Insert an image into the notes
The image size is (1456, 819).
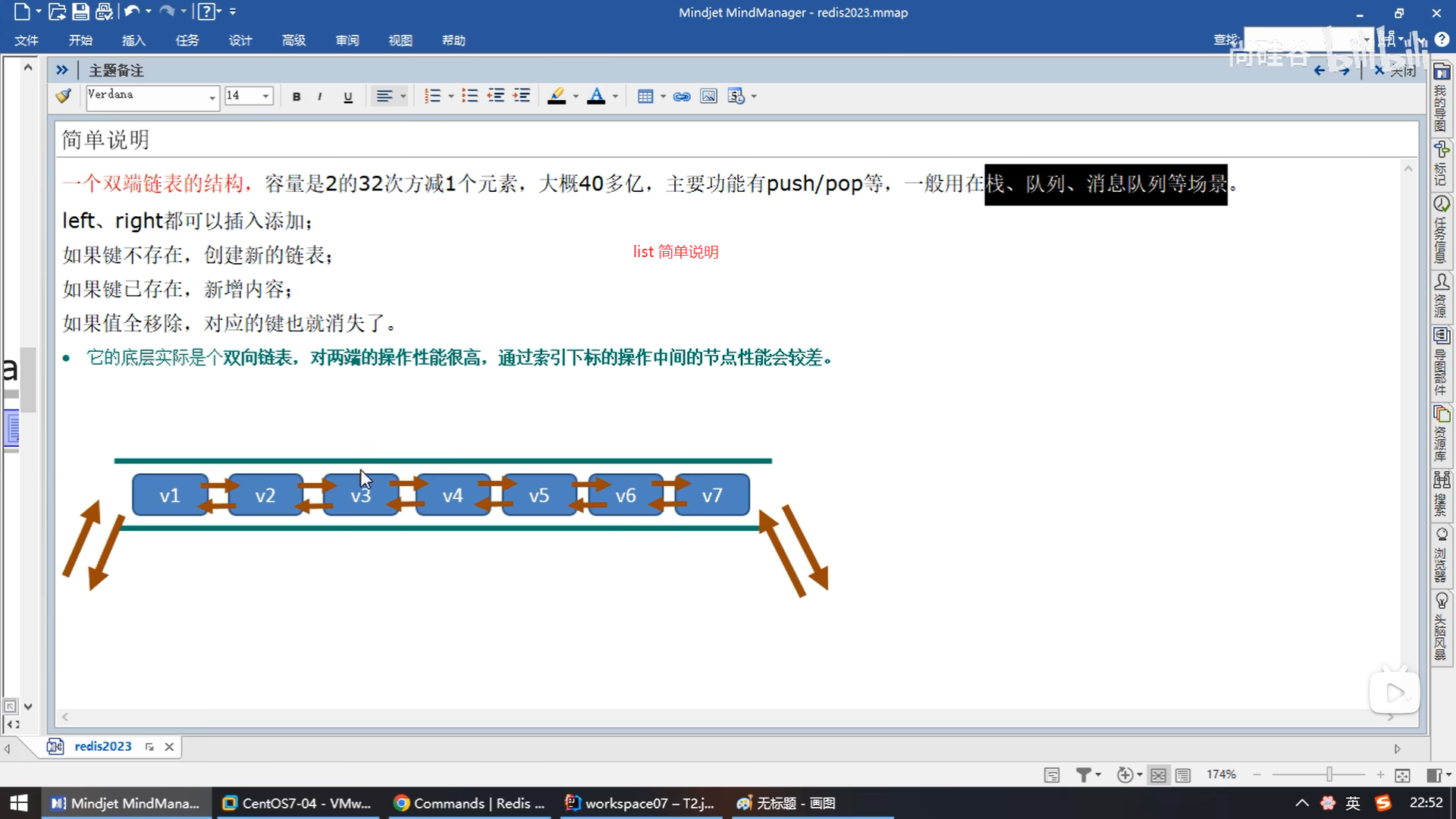coord(708,96)
